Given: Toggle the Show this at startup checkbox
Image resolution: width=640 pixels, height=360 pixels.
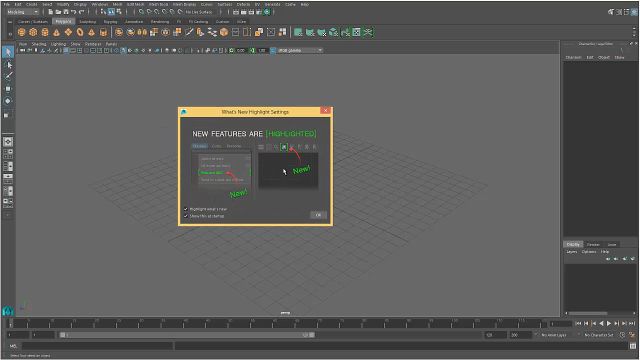Looking at the screenshot, I should pos(186,216).
